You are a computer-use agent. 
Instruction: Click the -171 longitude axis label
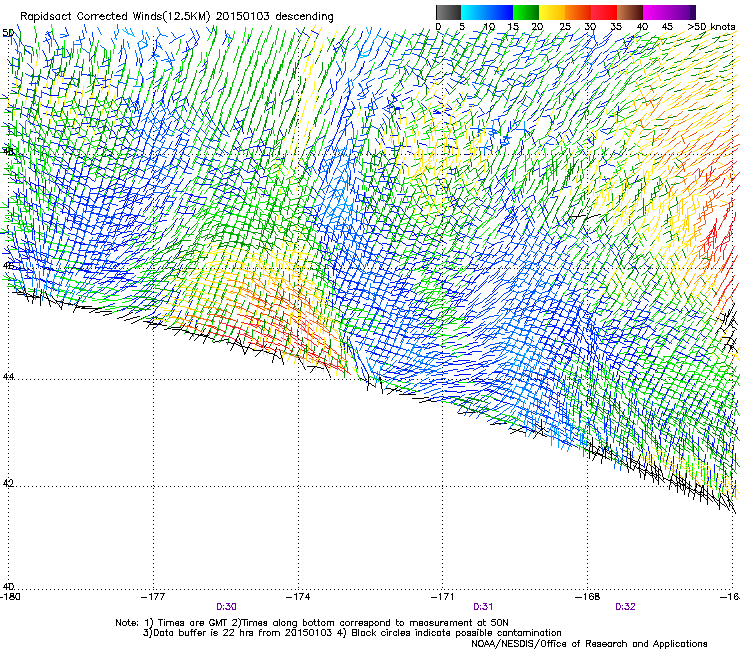coord(443,597)
